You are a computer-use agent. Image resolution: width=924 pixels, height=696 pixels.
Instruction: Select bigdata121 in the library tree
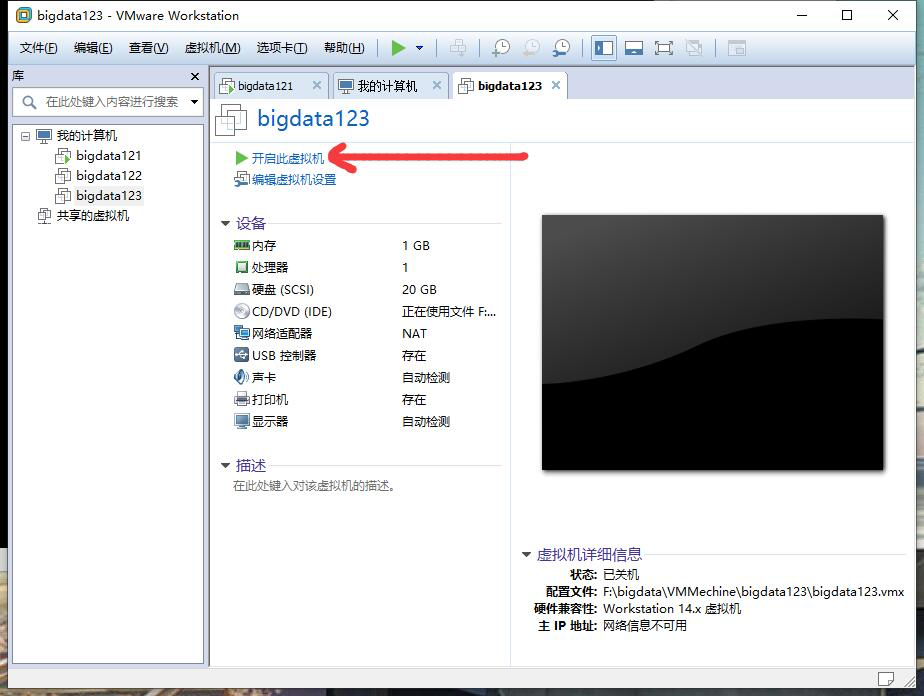[108, 156]
